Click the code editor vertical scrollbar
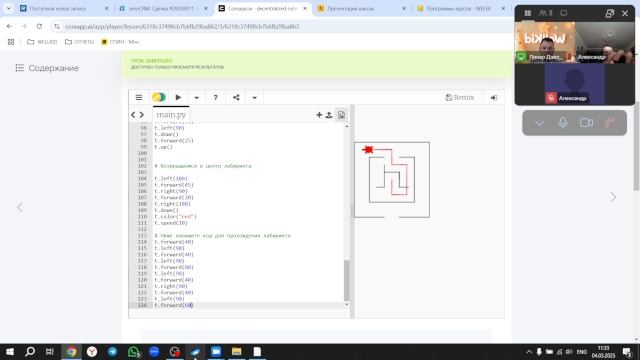The image size is (640, 360). (x=347, y=280)
